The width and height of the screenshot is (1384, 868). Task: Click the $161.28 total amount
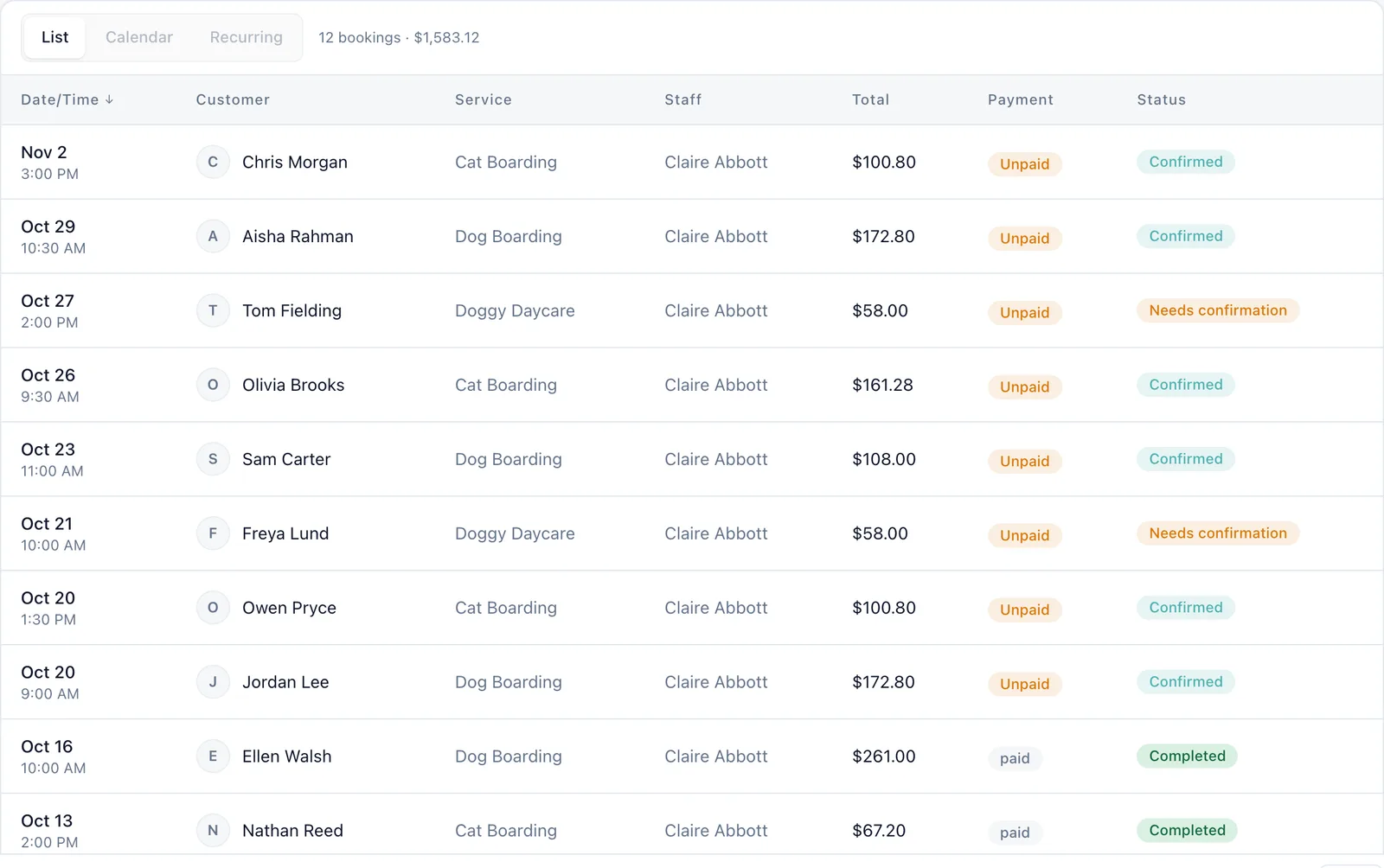(x=882, y=385)
